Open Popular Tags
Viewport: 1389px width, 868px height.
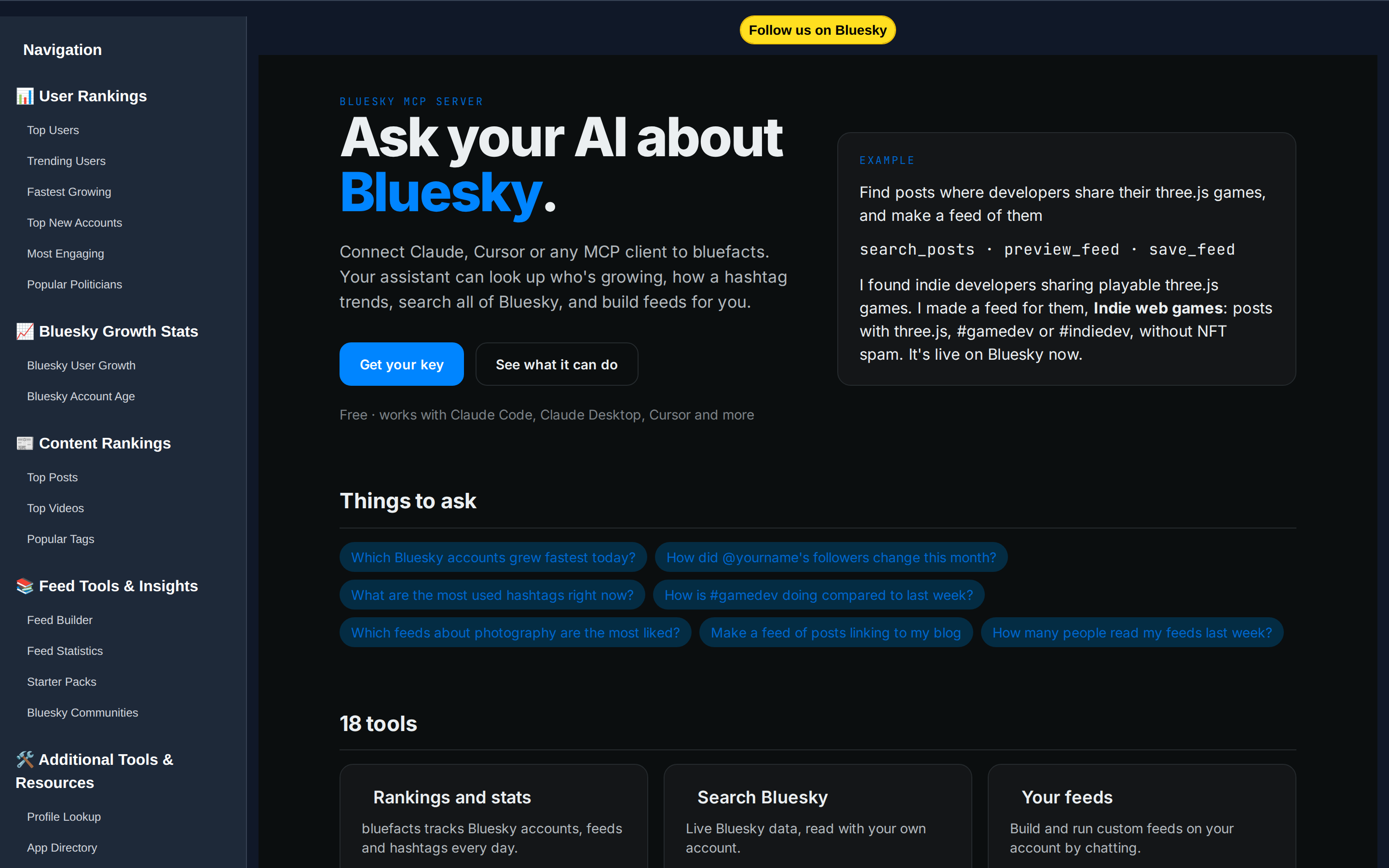click(x=60, y=539)
